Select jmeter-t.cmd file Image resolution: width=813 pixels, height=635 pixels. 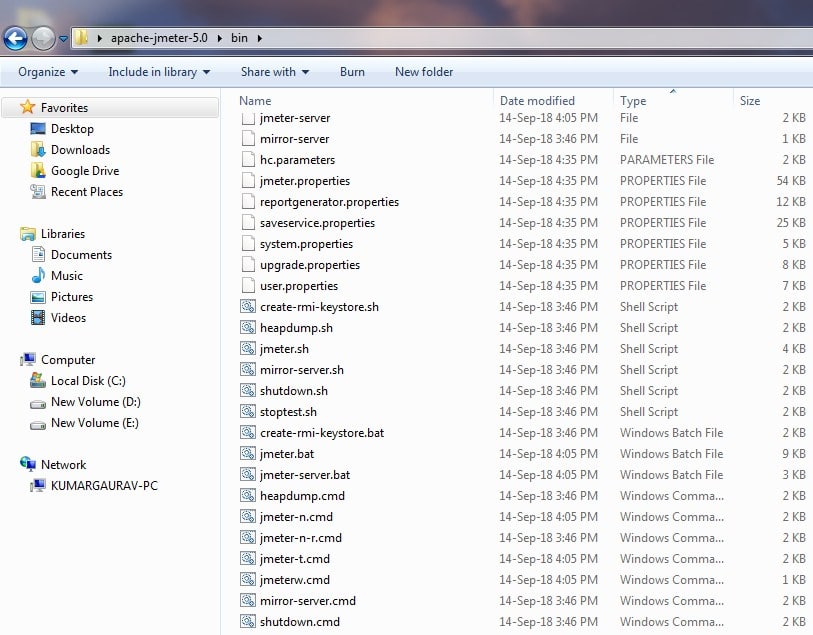tap(295, 559)
